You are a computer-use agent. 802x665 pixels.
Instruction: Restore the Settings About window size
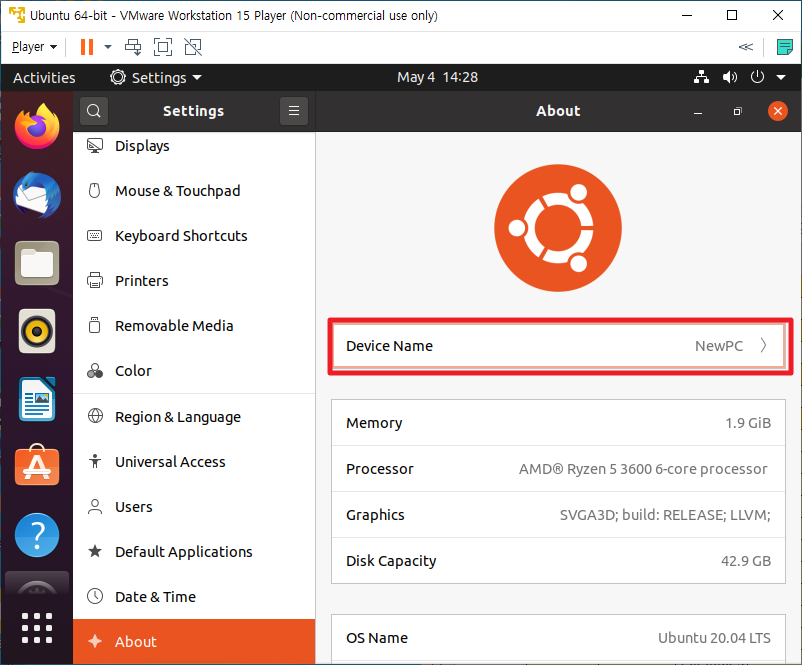tap(738, 112)
